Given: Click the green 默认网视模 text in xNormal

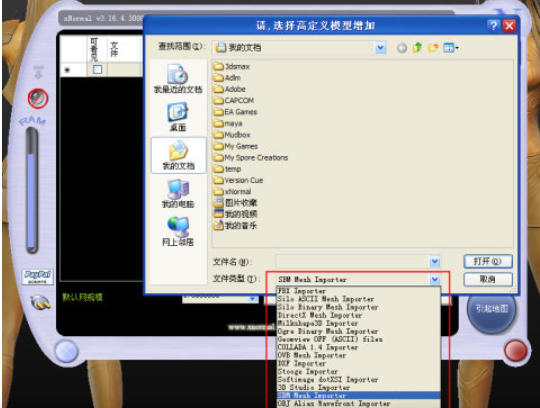Looking at the screenshot, I should 82,297.
